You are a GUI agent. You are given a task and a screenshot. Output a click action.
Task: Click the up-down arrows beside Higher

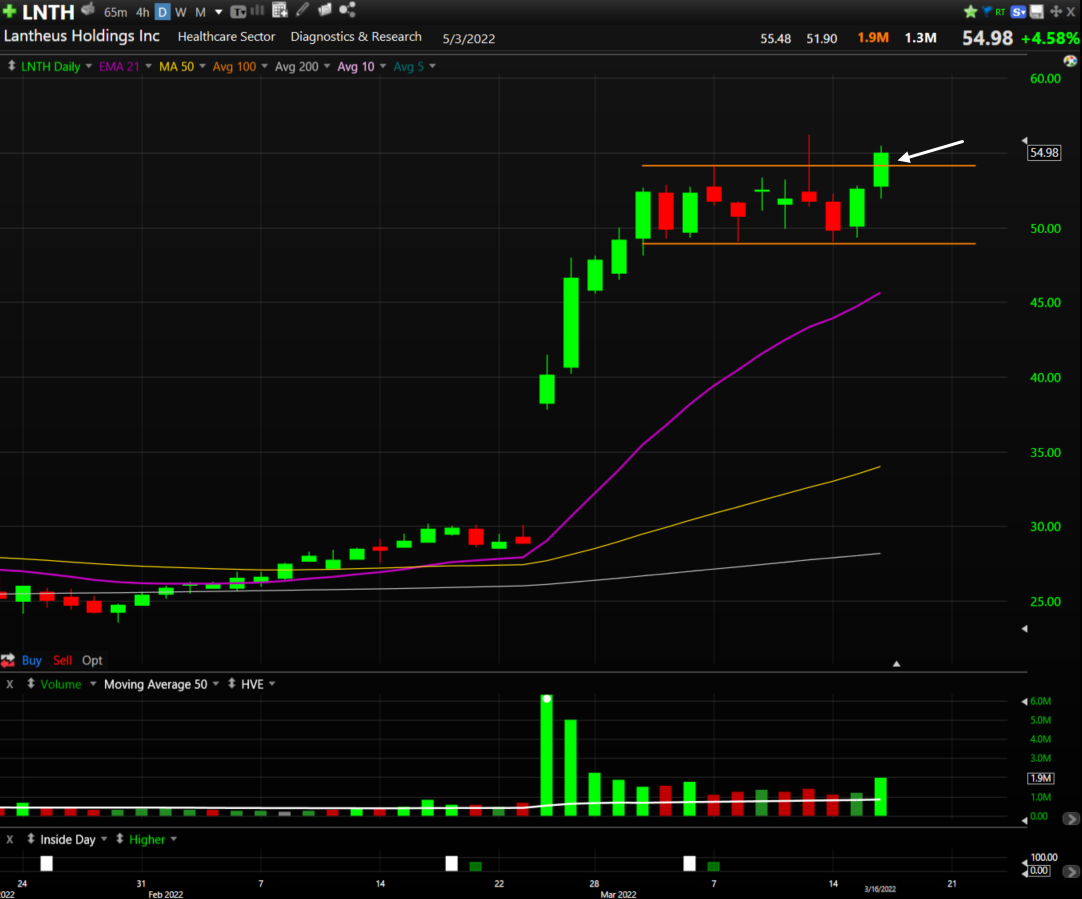tap(120, 839)
